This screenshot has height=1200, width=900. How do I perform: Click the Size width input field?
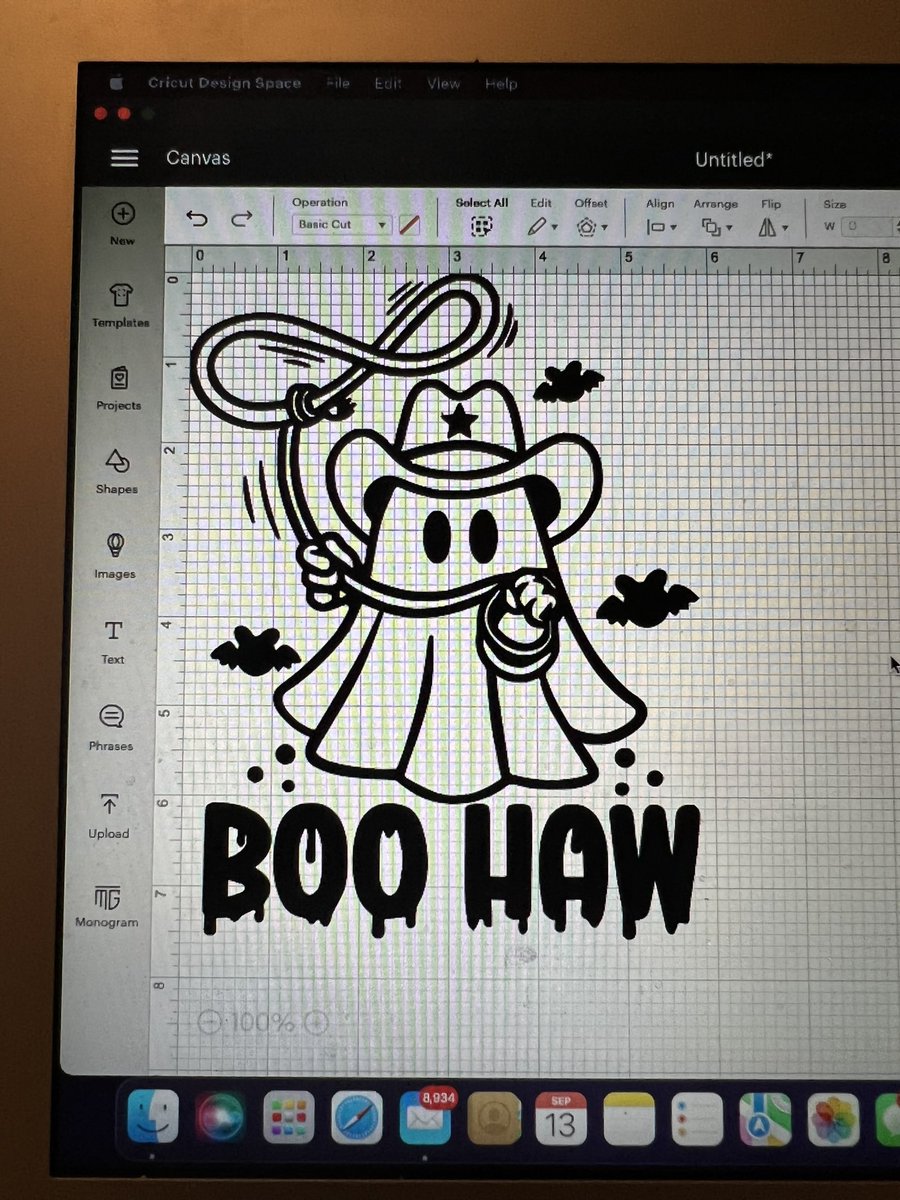(868, 227)
